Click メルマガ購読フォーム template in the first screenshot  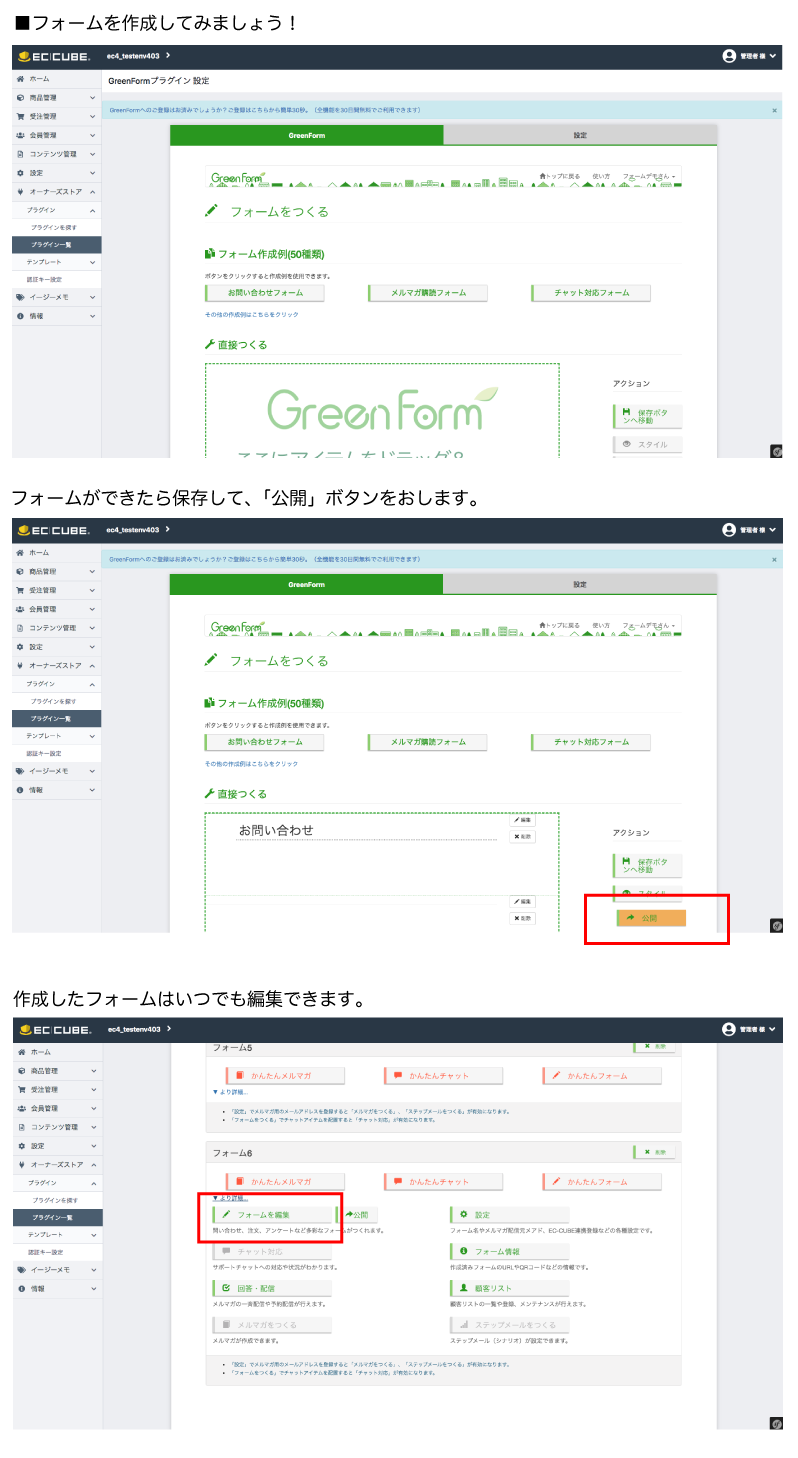click(x=428, y=293)
